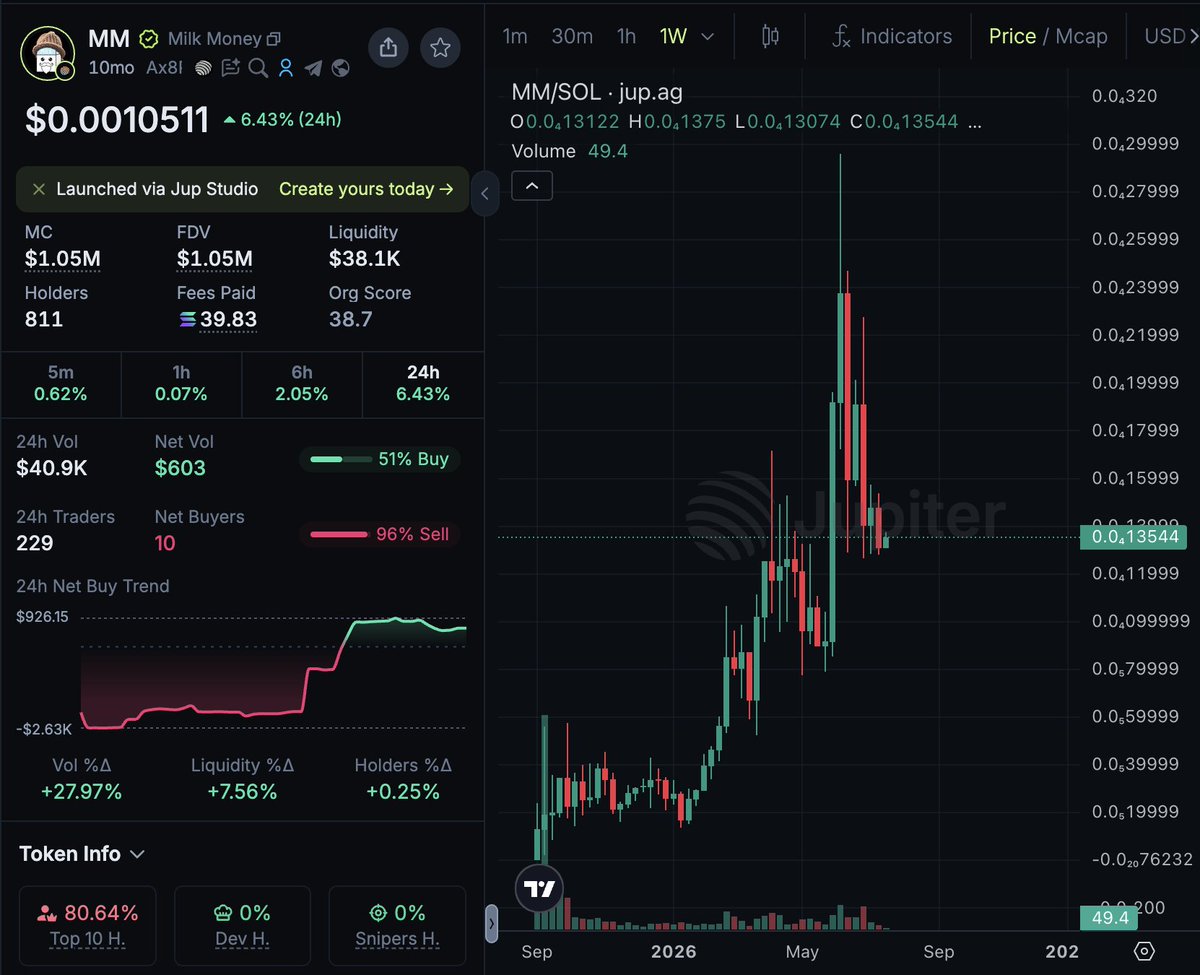Dismiss the Launched via Jup Studio banner

pyautogui.click(x=39, y=189)
